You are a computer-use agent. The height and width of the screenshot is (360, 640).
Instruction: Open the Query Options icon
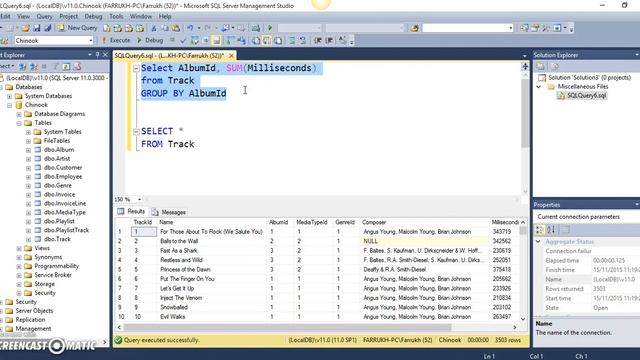coord(205,40)
